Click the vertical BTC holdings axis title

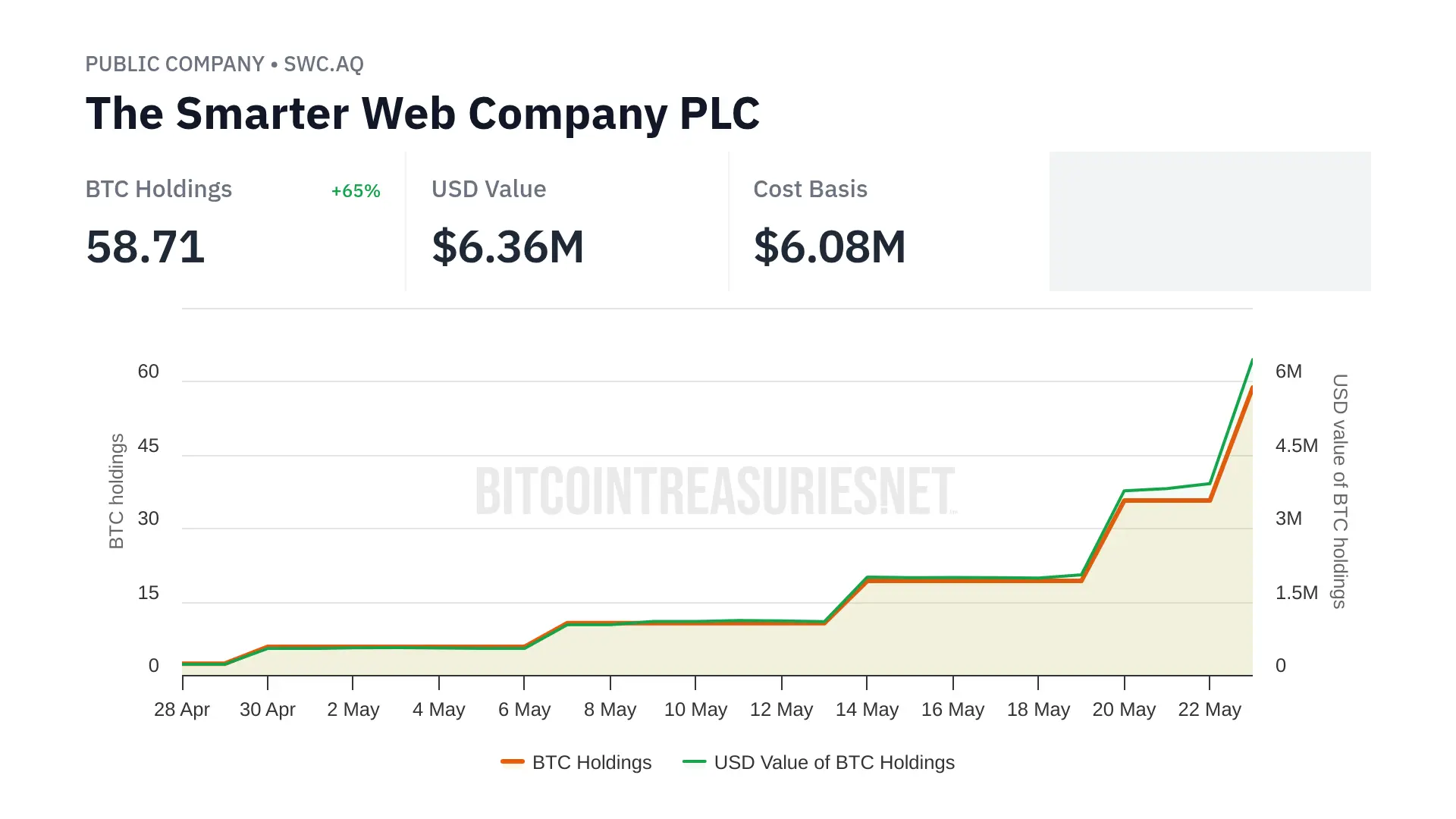116,491
